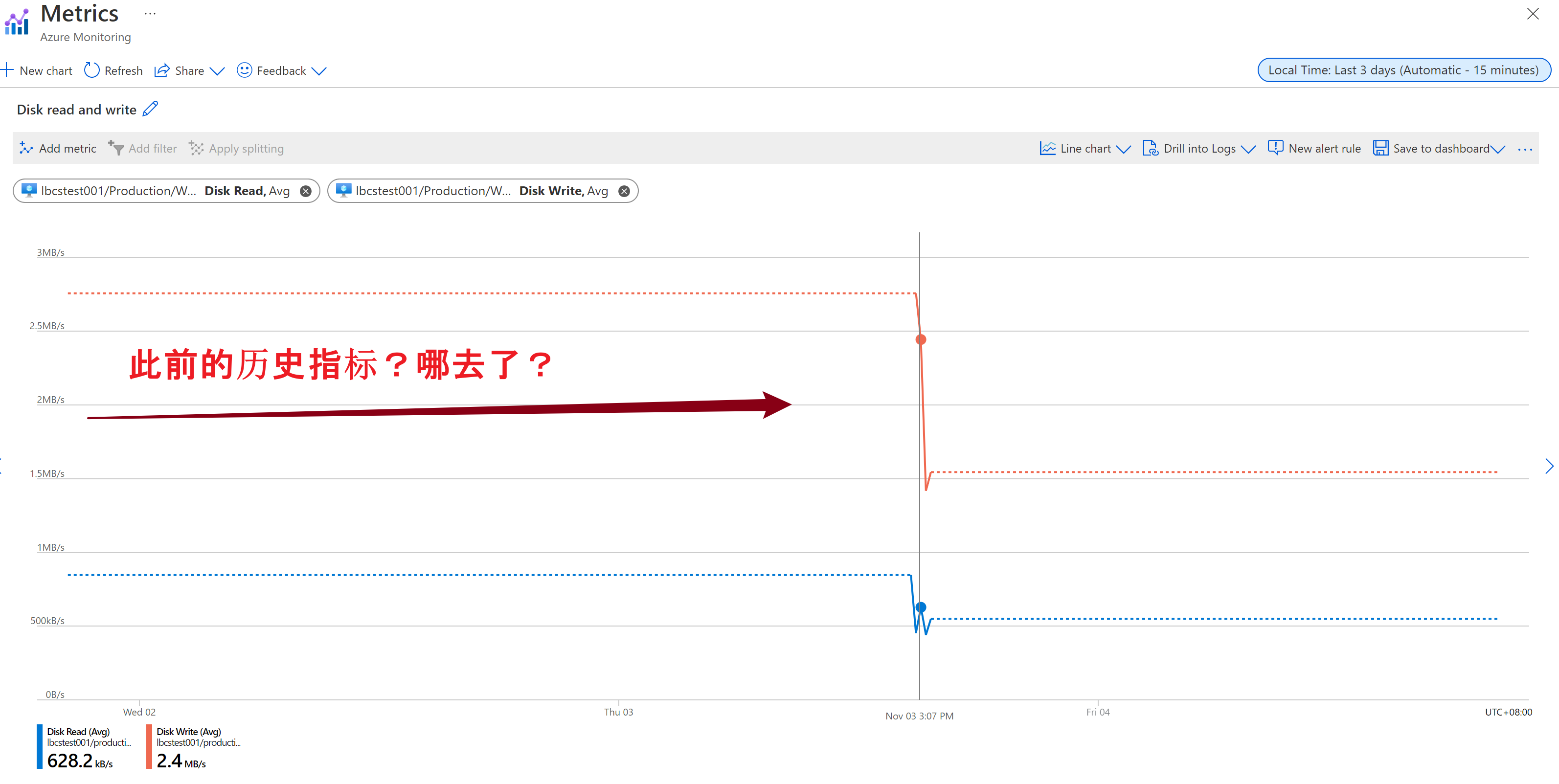
Task: Open the Local Time range selector
Action: [1403, 70]
